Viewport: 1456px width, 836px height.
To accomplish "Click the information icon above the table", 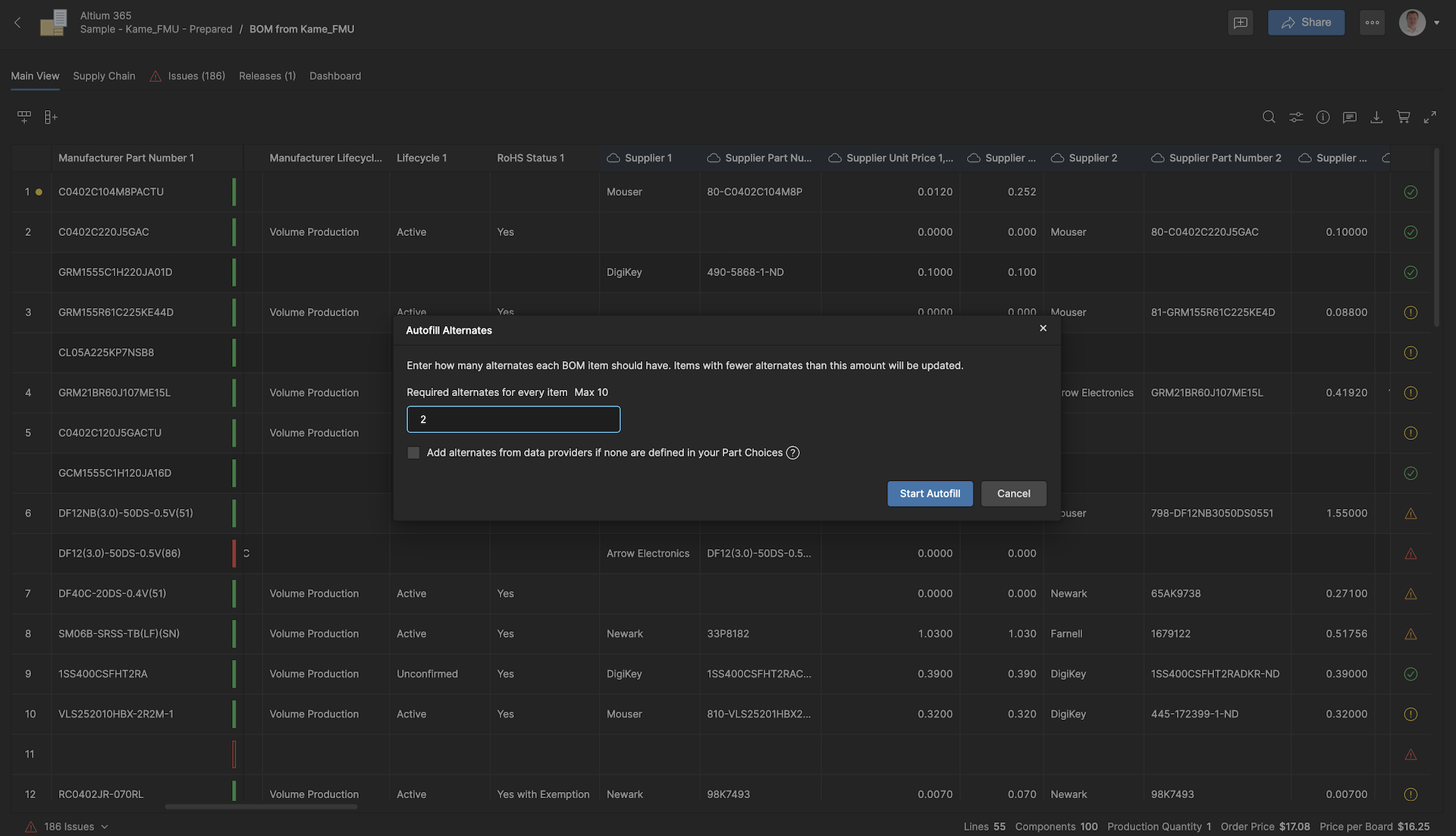I will 1323,117.
